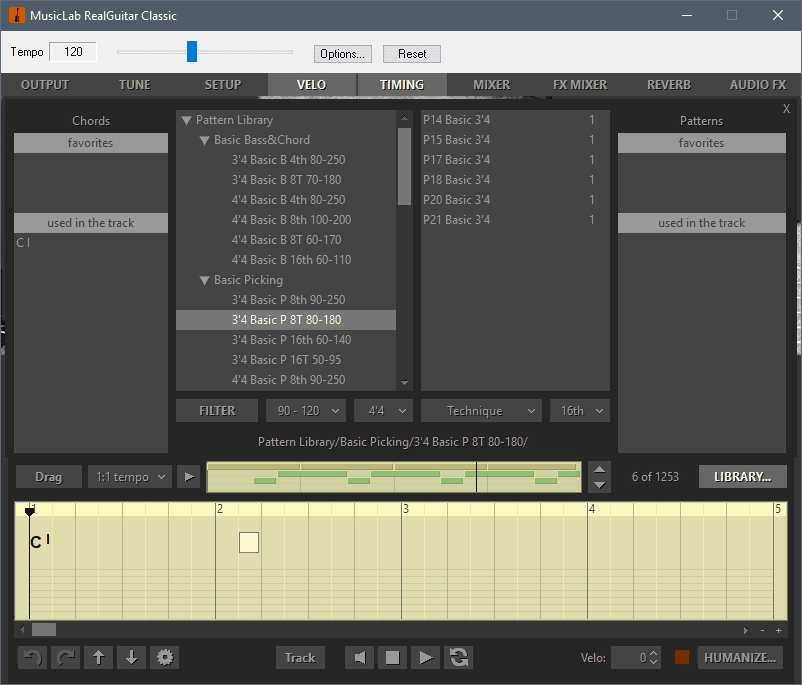Click the orange humanize color indicator
This screenshot has width=802, height=685.
[681, 657]
